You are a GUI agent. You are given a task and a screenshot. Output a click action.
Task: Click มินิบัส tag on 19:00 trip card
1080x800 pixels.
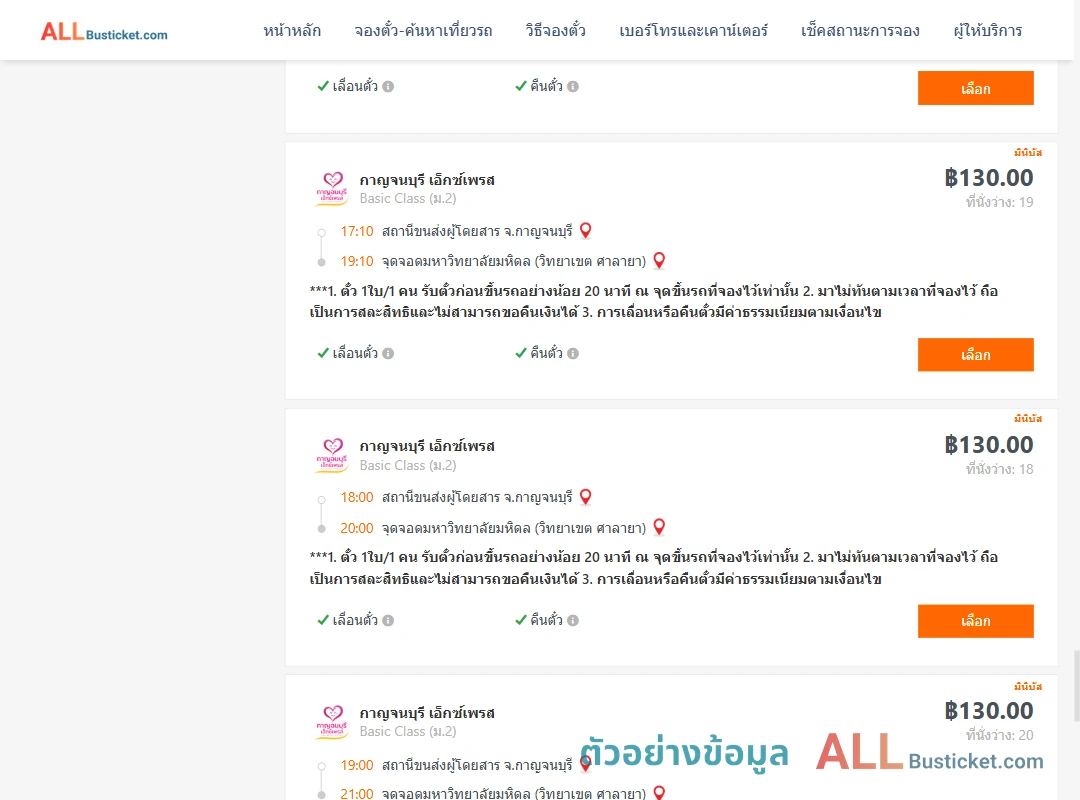pos(1028,686)
